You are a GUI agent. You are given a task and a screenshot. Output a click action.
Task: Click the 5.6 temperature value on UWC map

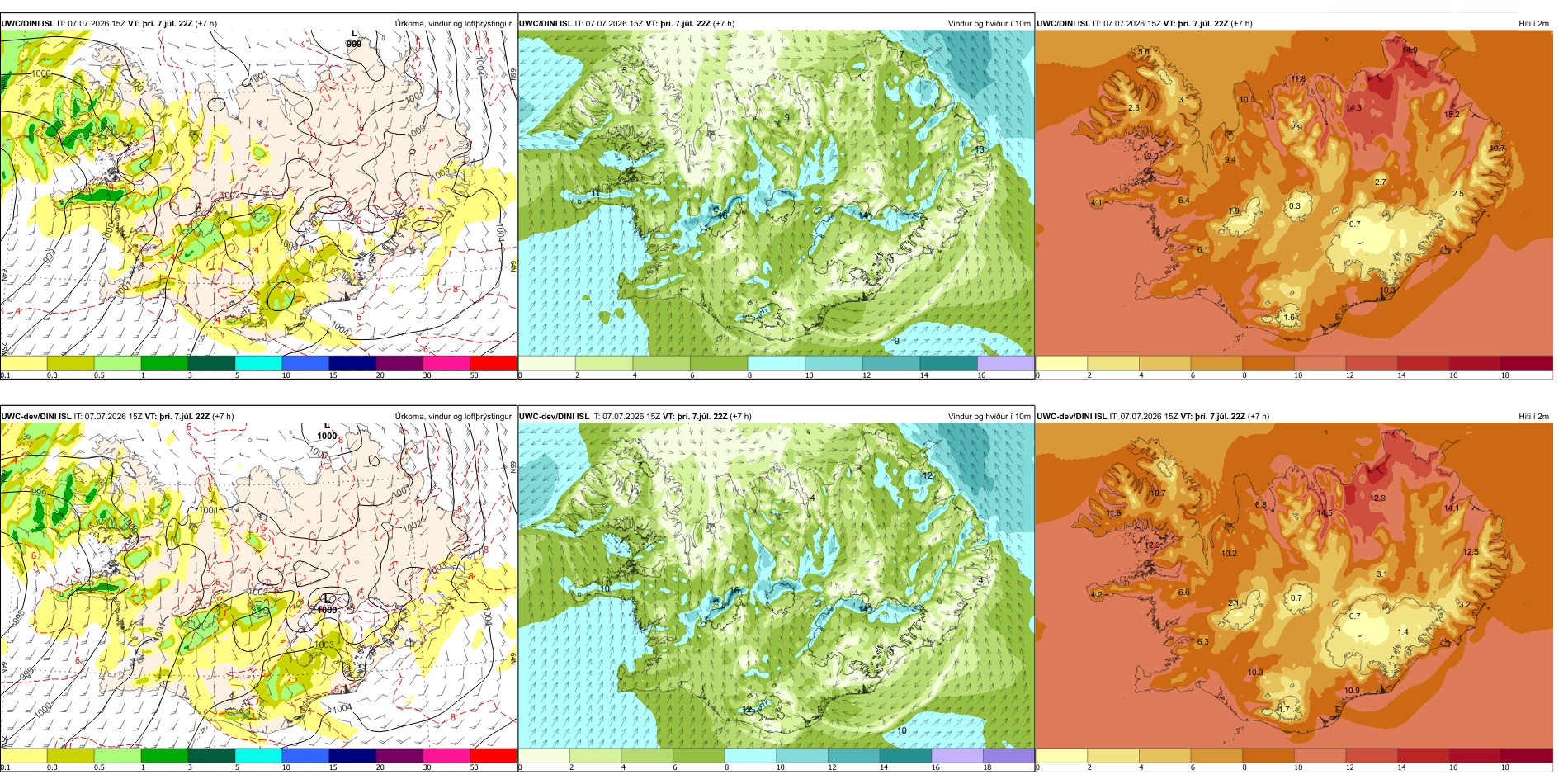[1143, 51]
